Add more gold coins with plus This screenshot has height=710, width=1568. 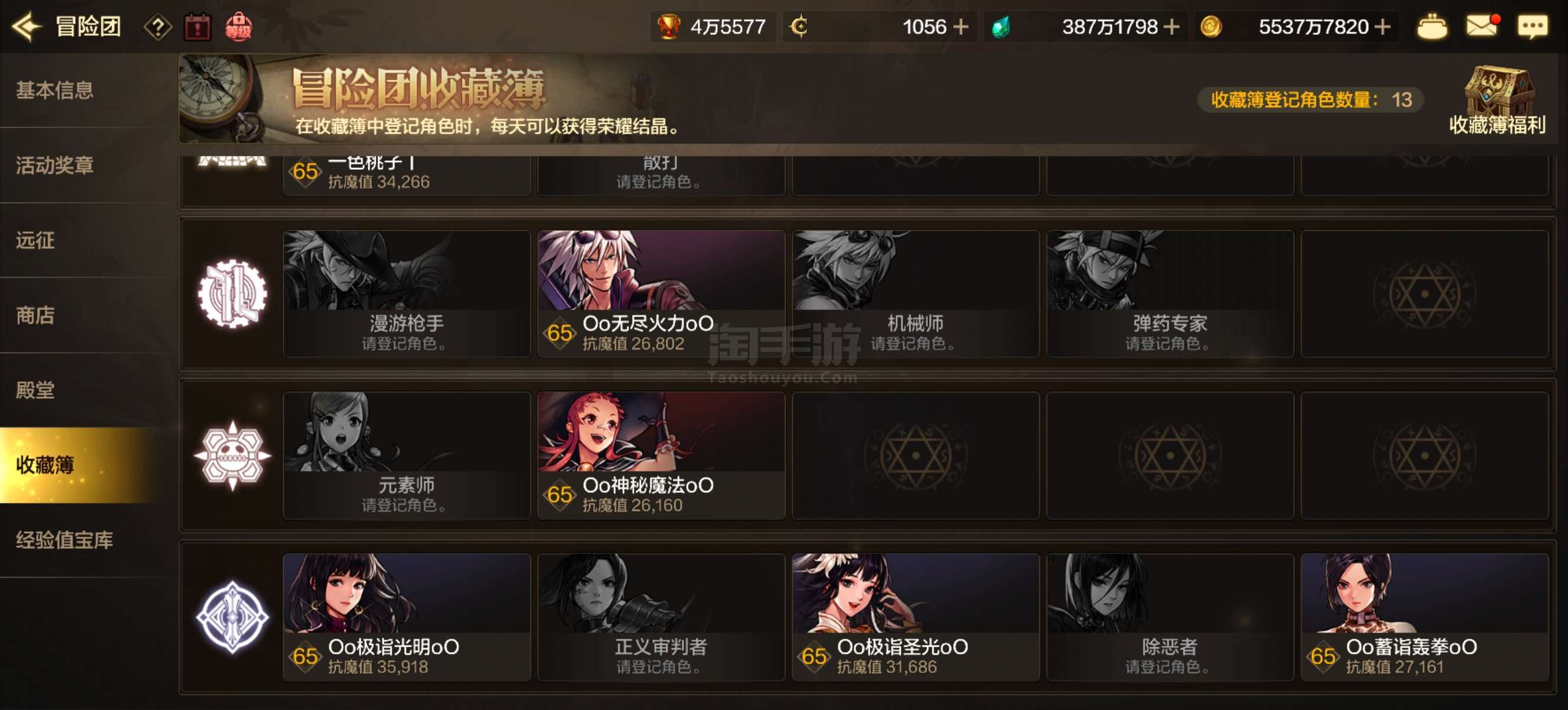pyautogui.click(x=1382, y=27)
